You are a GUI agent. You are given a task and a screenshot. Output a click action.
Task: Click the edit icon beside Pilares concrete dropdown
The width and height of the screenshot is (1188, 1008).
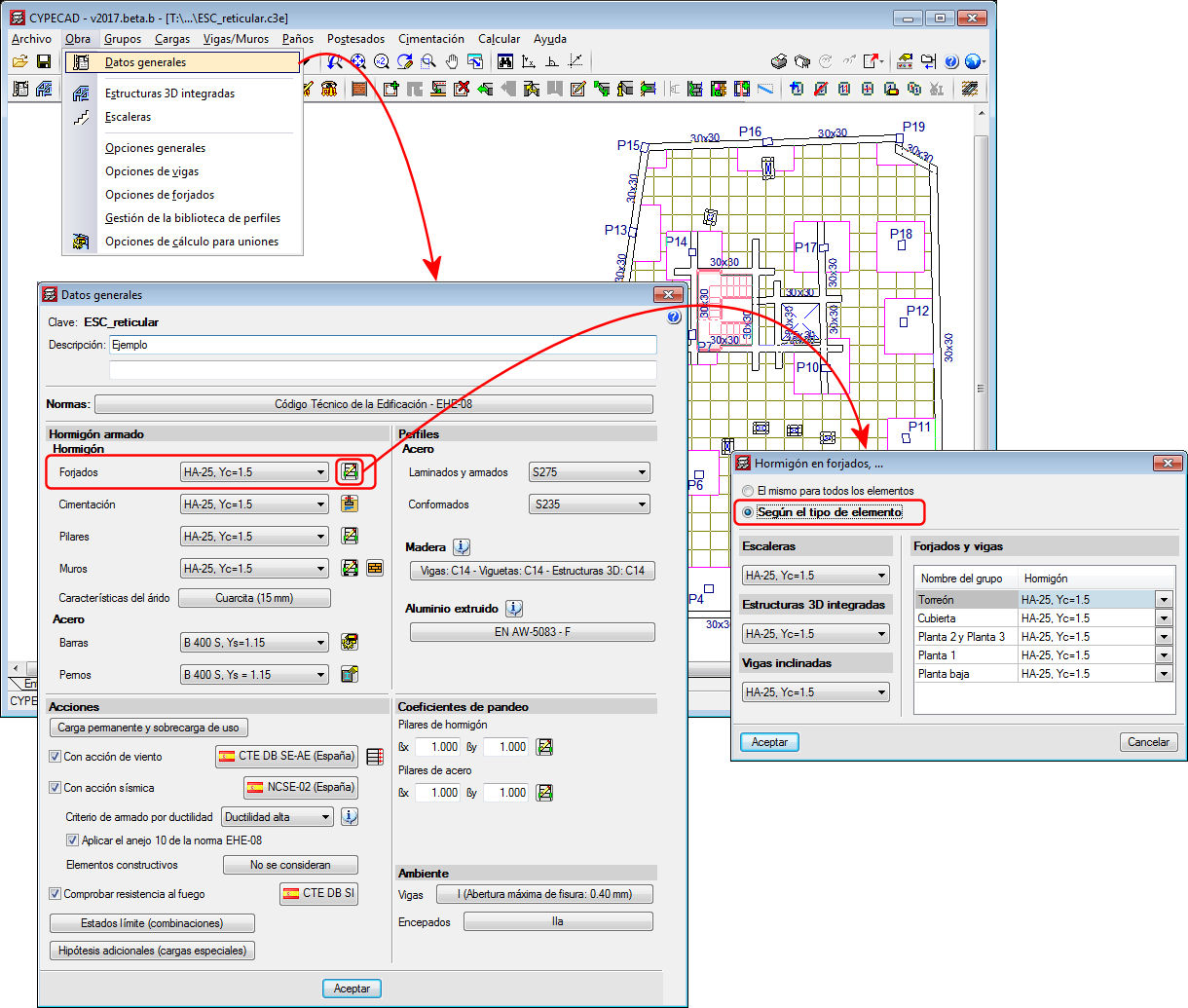point(350,537)
